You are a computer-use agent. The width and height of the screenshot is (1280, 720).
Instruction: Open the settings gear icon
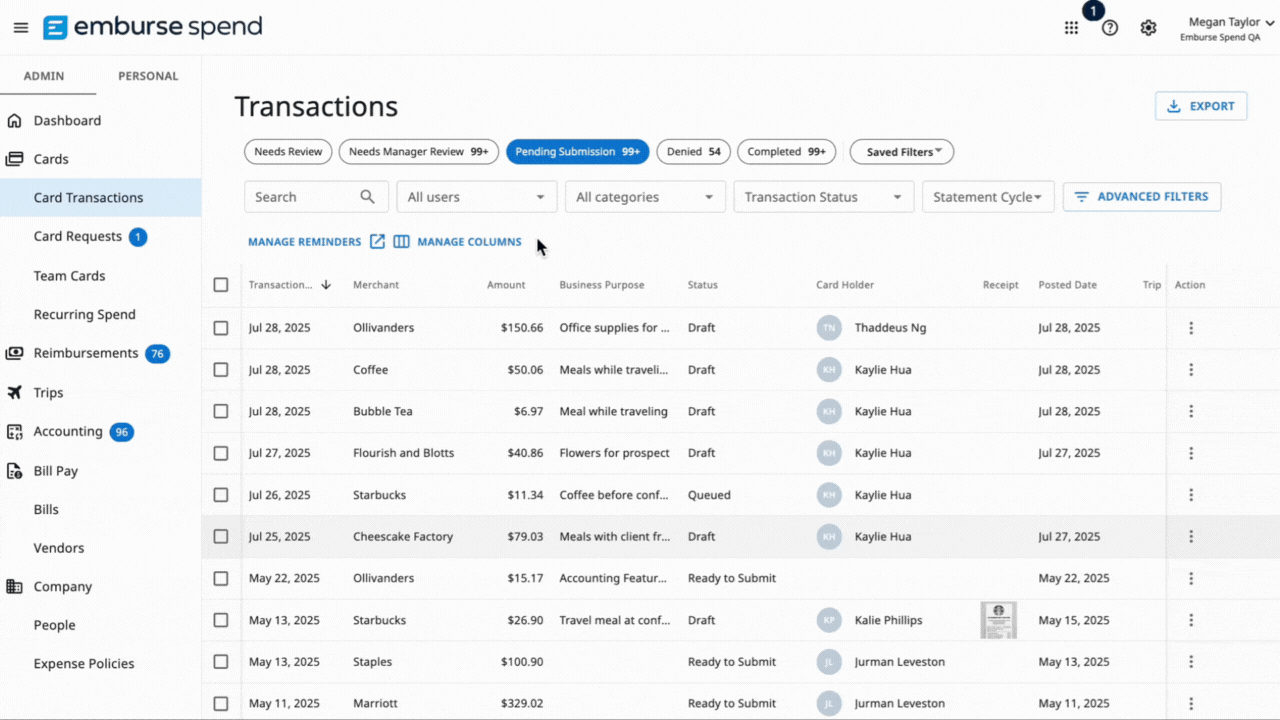click(1148, 27)
